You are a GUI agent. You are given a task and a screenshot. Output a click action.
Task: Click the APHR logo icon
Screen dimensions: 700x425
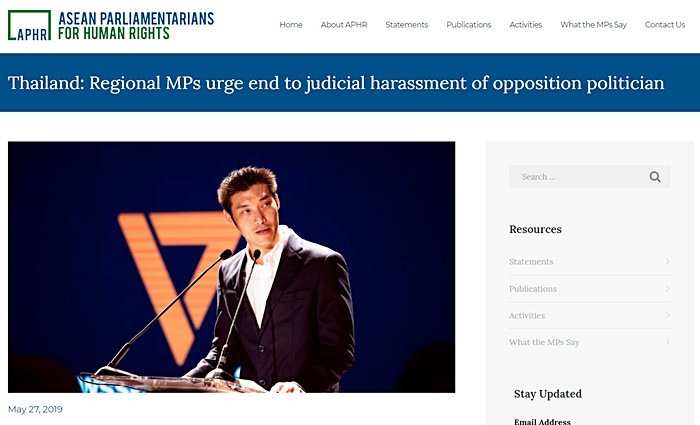(29, 25)
